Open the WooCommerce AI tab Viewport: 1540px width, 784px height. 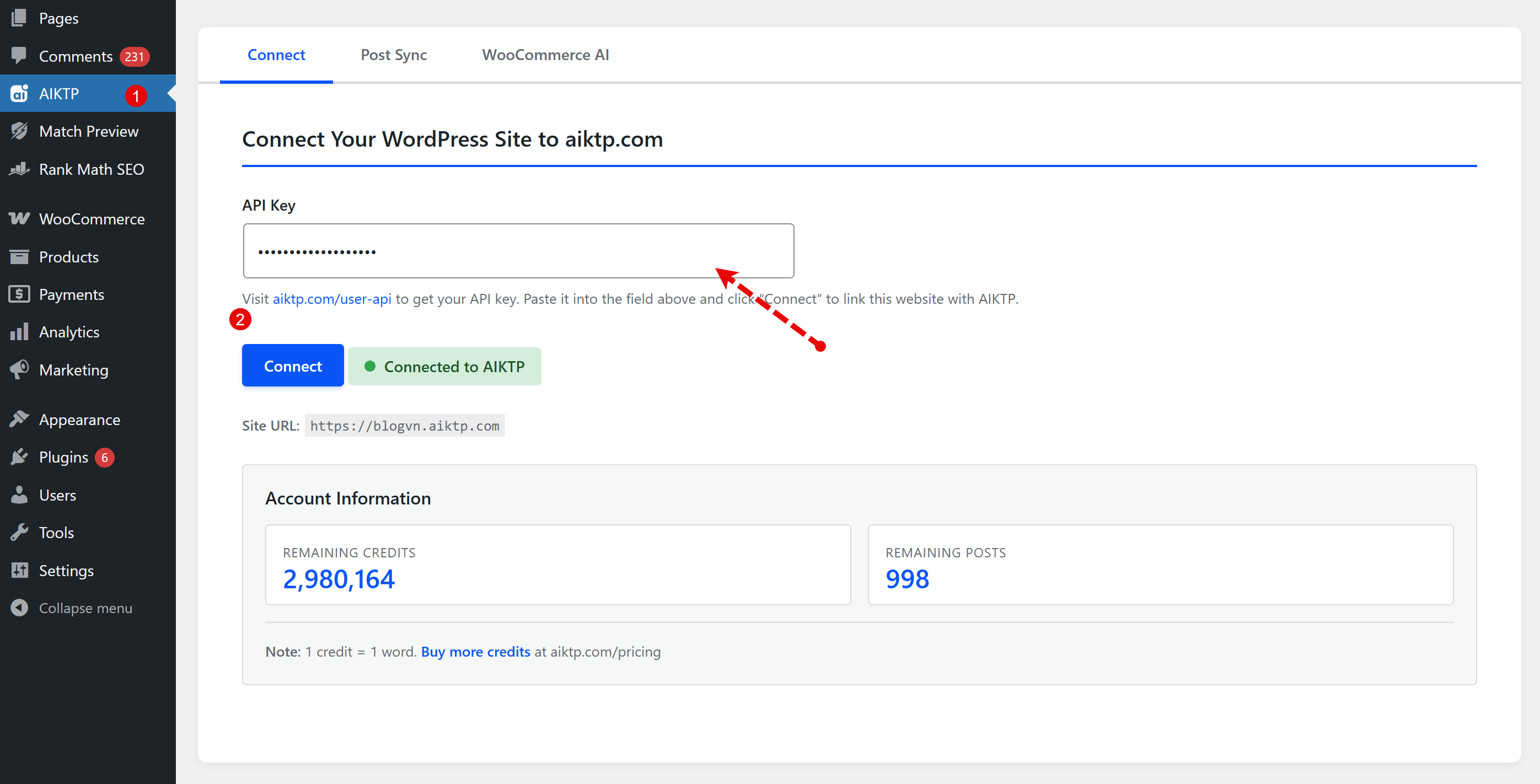545,55
